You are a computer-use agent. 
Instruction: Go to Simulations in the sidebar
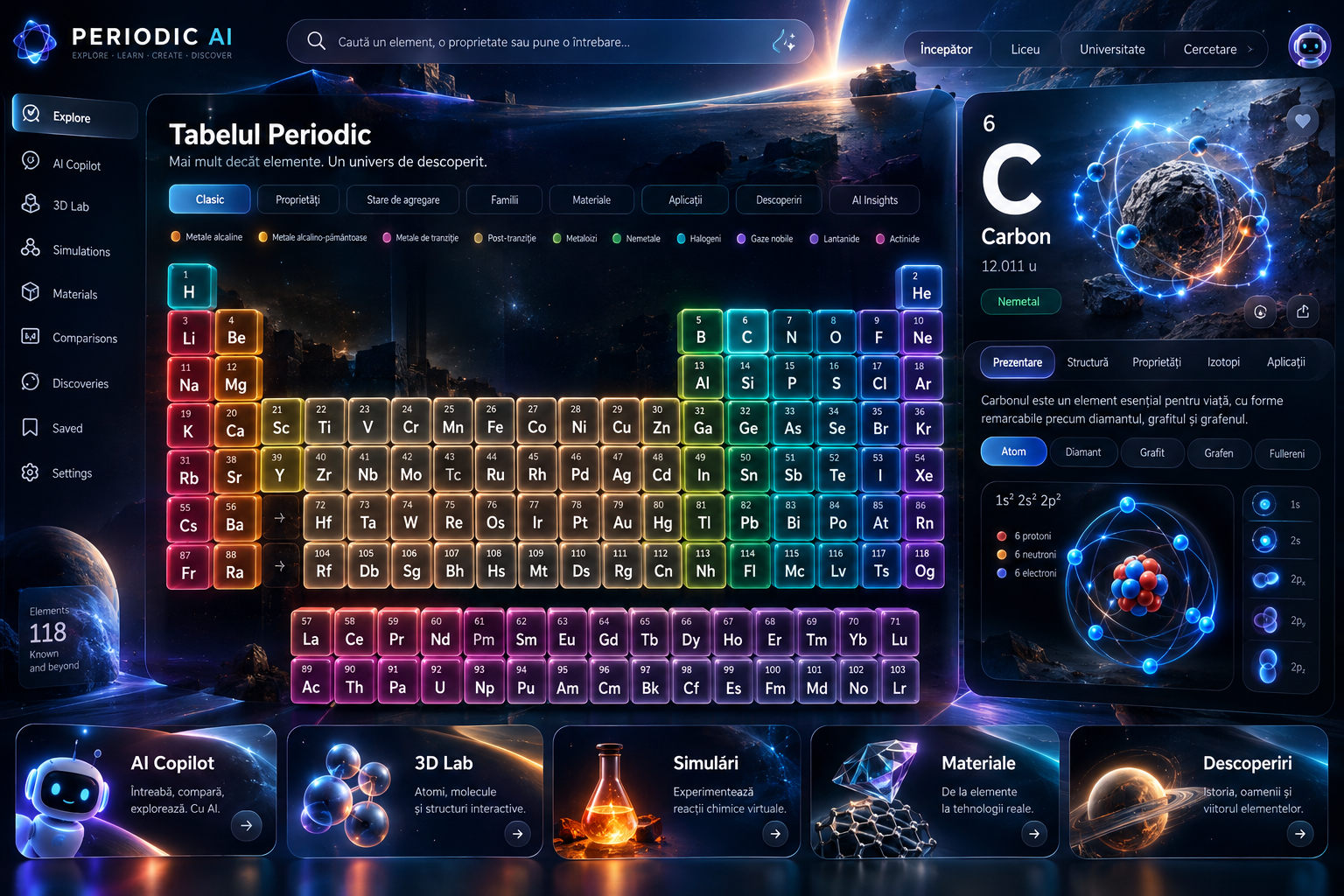point(66,250)
